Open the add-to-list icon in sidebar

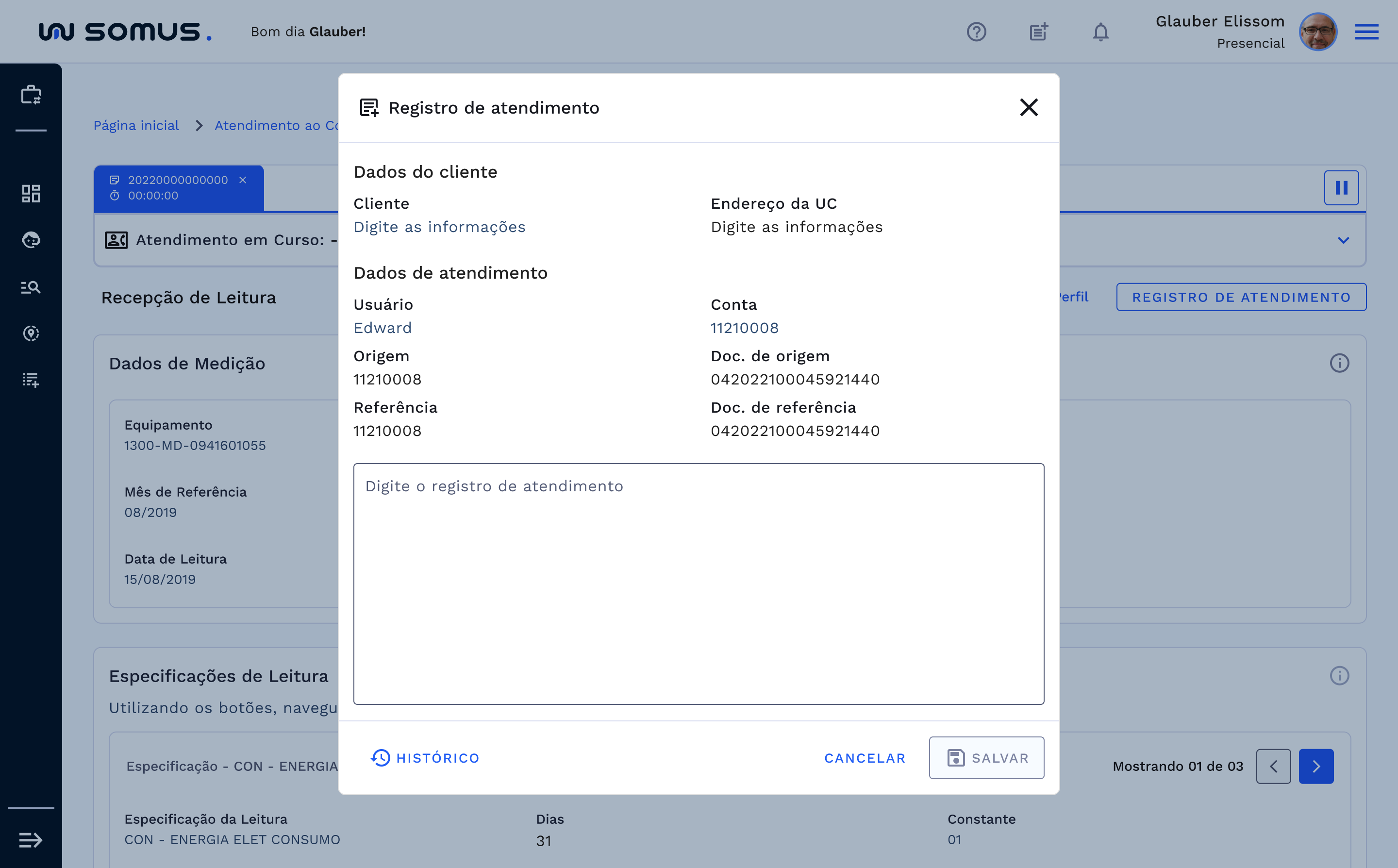click(31, 380)
